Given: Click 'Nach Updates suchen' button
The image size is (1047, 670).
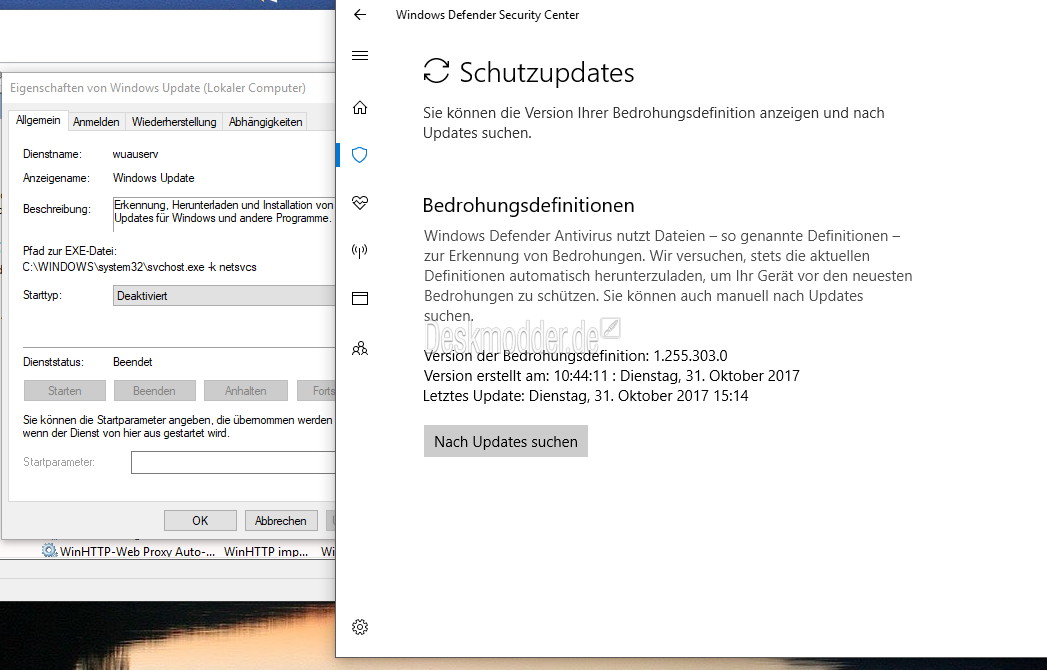Looking at the screenshot, I should (x=505, y=442).
